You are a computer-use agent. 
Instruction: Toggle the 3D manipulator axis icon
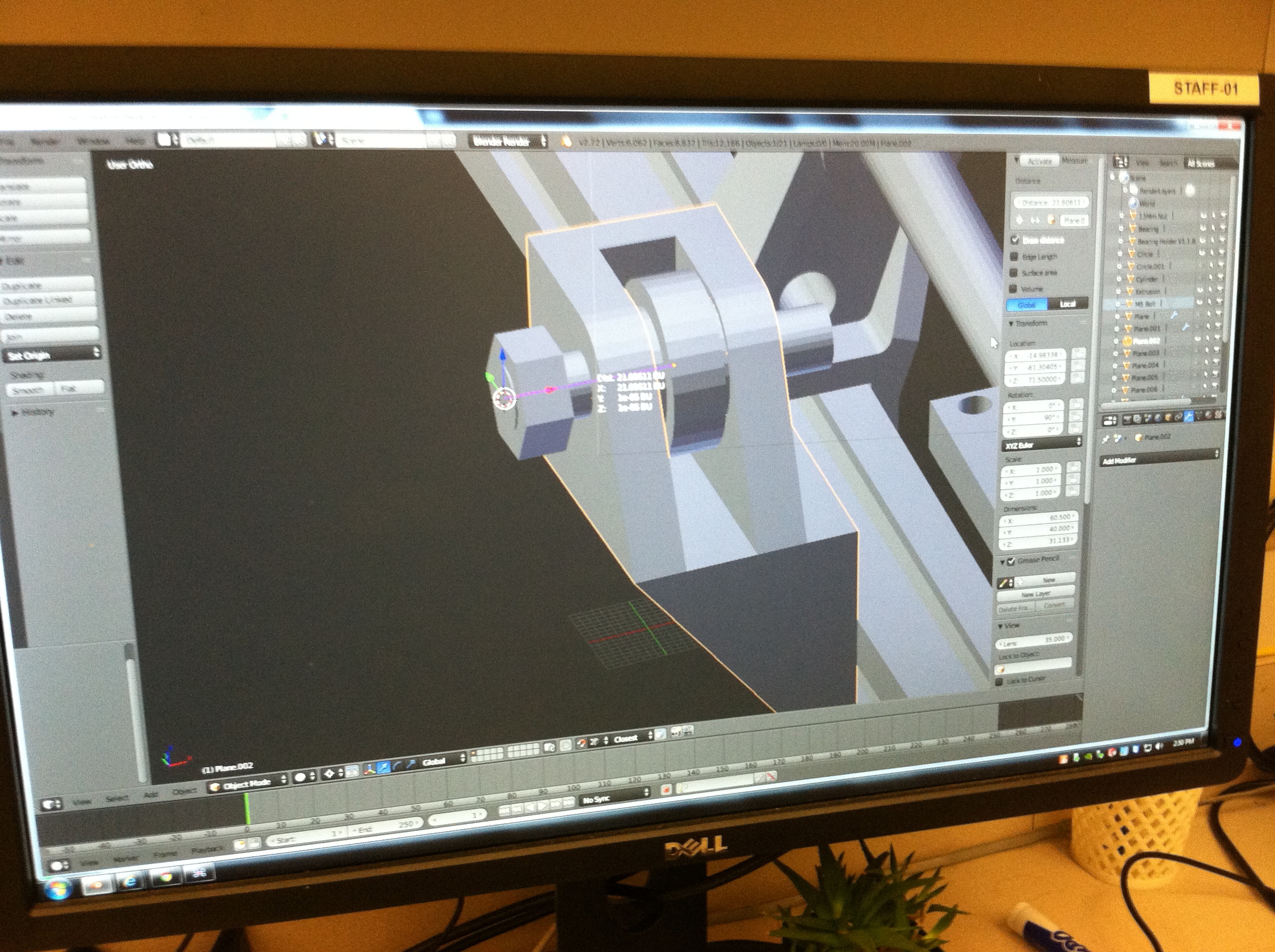(x=369, y=770)
